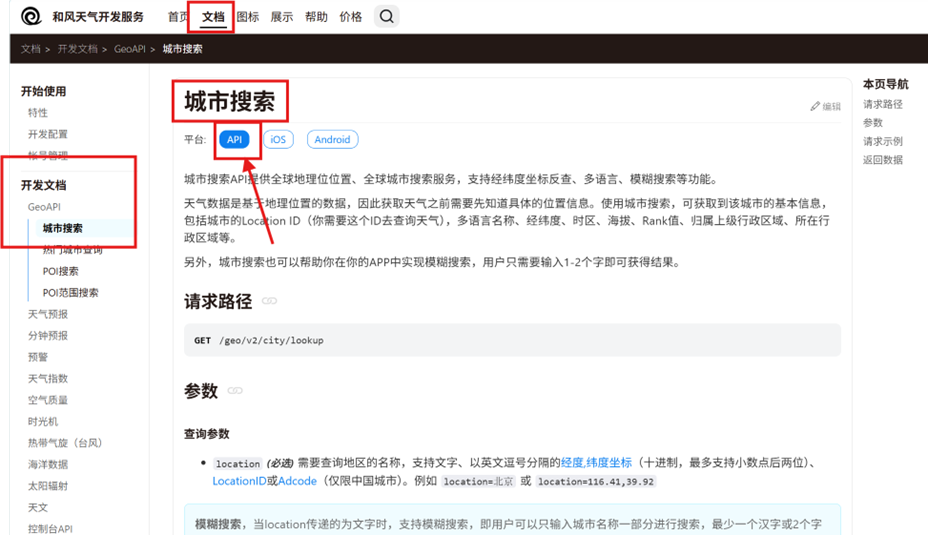Expand 热带气旋（台风） sidebar section

(65, 443)
